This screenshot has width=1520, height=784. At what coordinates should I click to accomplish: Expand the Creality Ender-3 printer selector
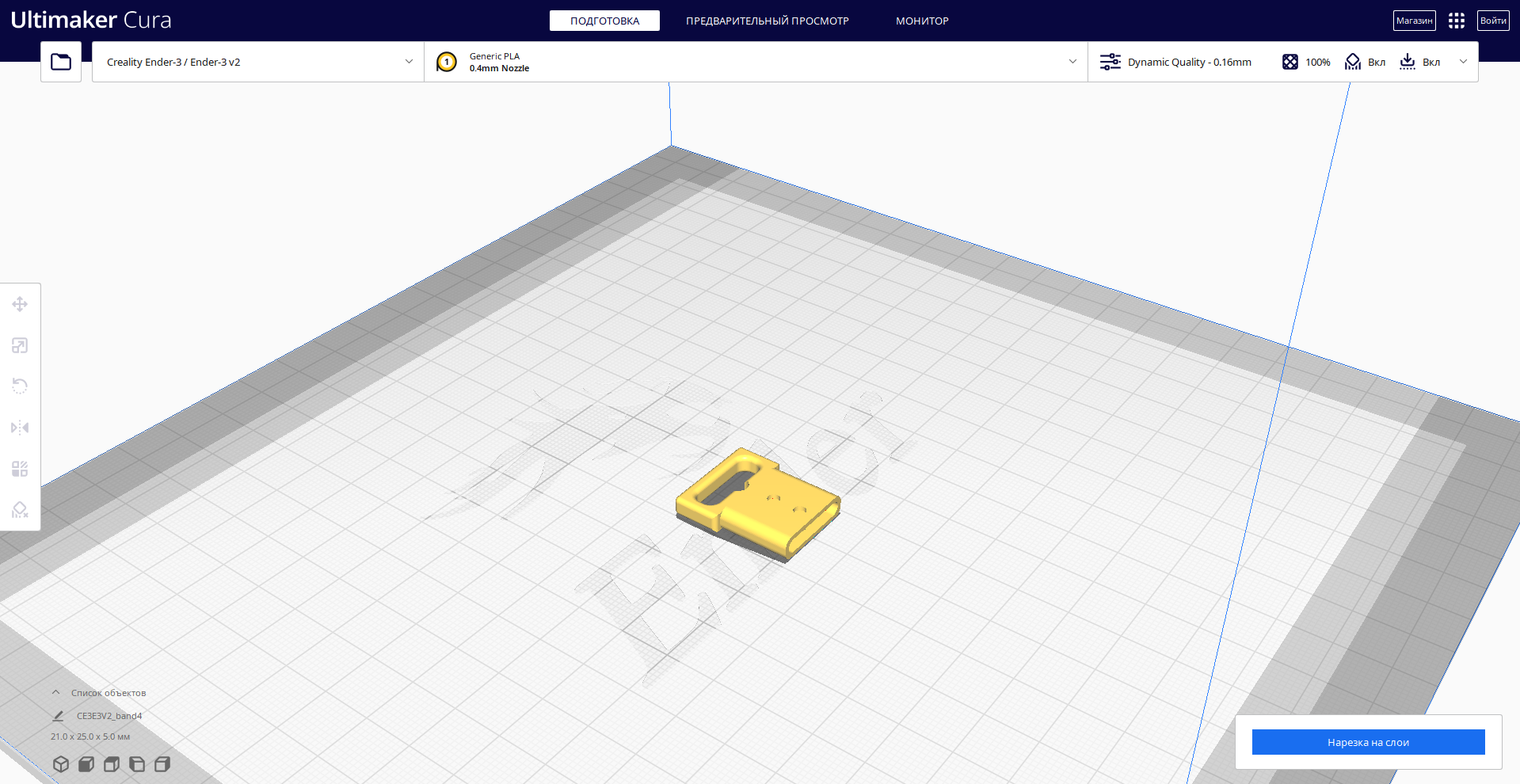[x=258, y=62]
